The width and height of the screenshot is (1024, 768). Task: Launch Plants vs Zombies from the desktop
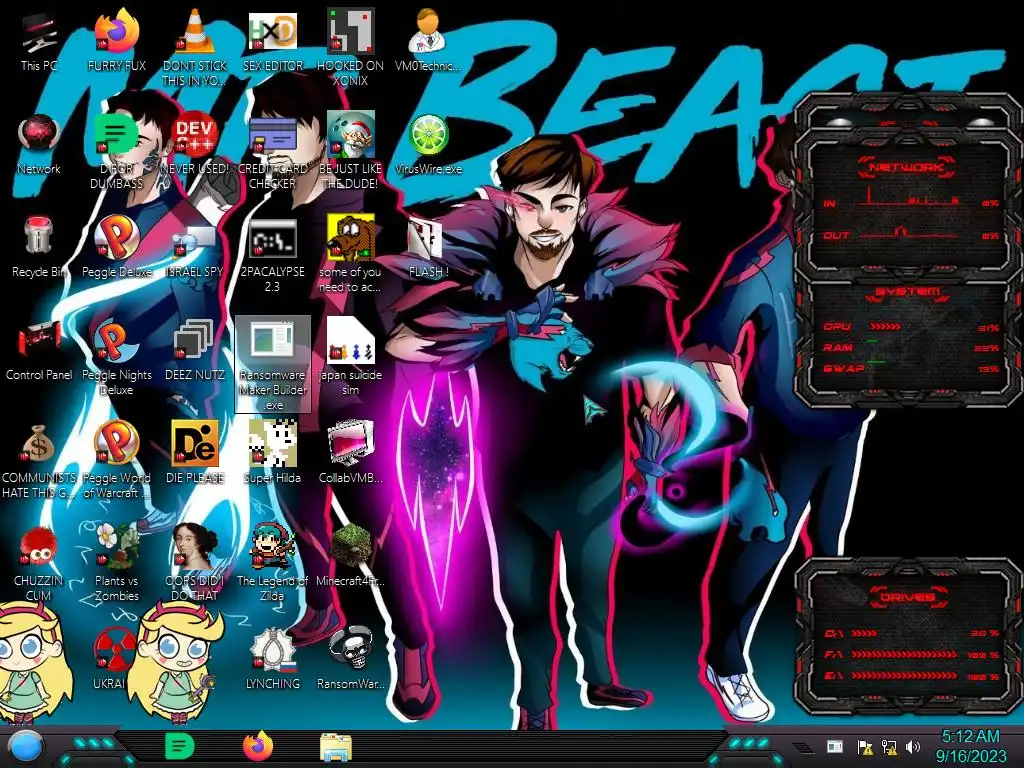117,563
